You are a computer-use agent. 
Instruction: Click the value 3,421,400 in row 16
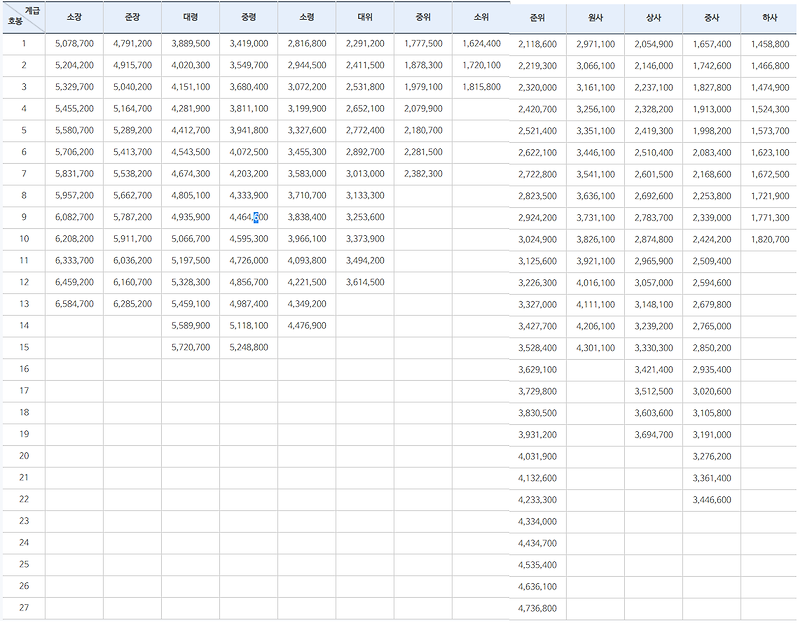654,370
